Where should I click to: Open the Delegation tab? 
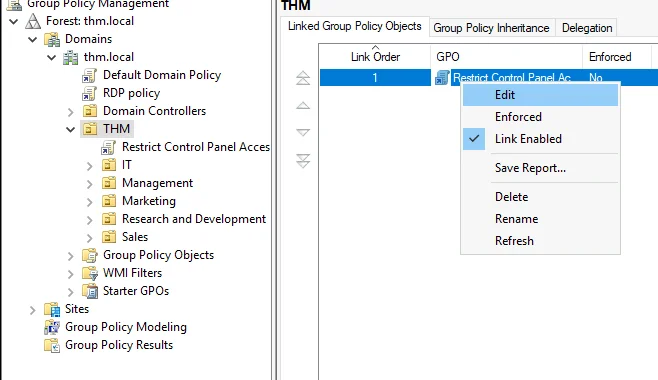(x=587, y=28)
